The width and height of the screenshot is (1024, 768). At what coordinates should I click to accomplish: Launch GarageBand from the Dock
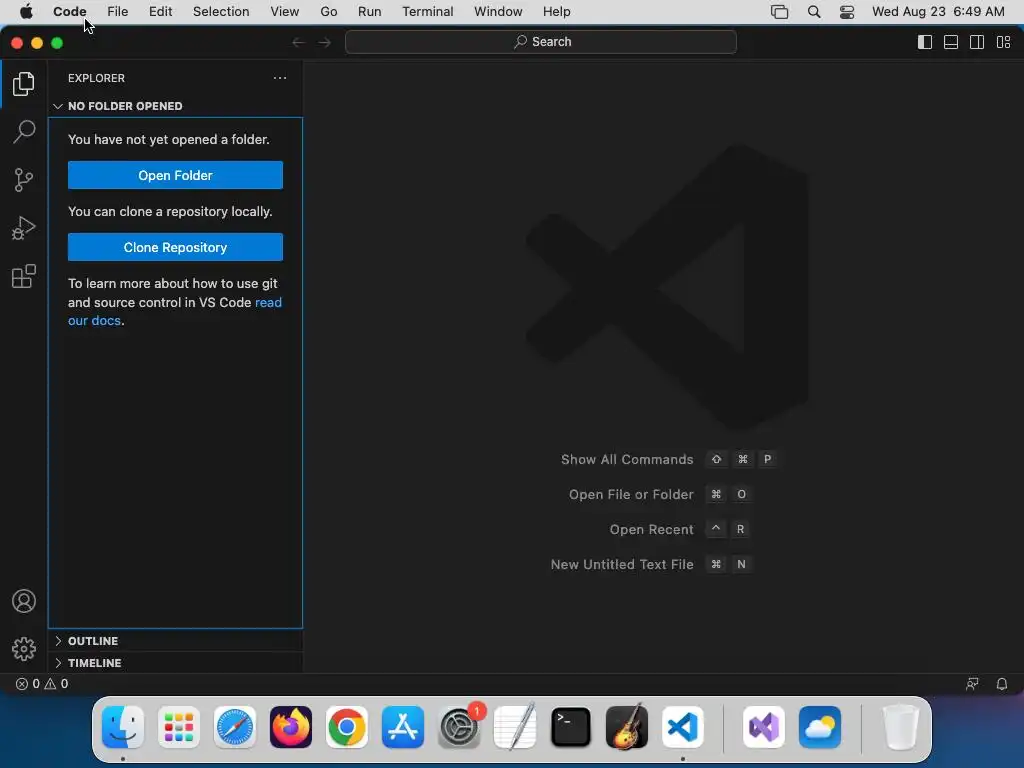tap(627, 727)
